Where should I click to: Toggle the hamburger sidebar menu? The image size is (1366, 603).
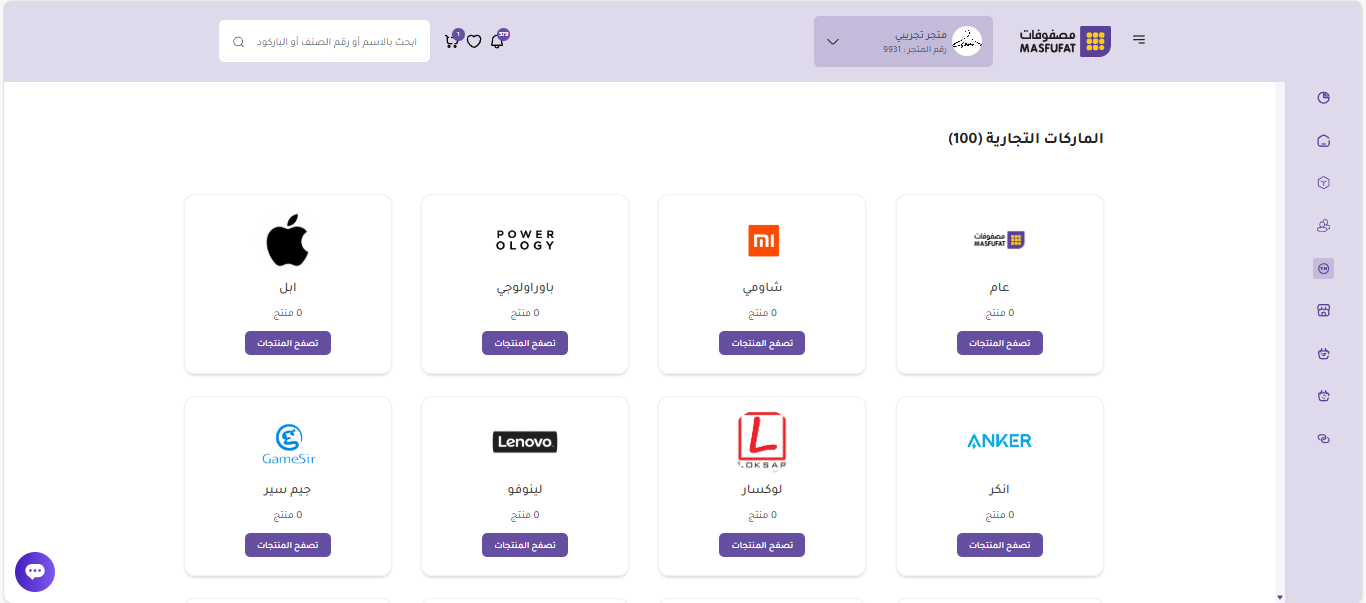pyautogui.click(x=1139, y=40)
